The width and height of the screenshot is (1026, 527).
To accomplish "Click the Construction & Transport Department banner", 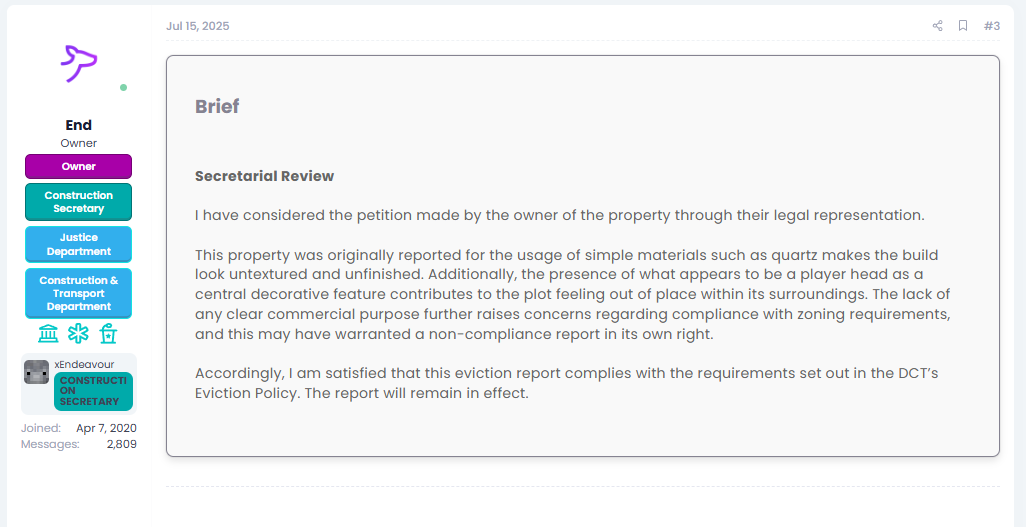I will (79, 293).
